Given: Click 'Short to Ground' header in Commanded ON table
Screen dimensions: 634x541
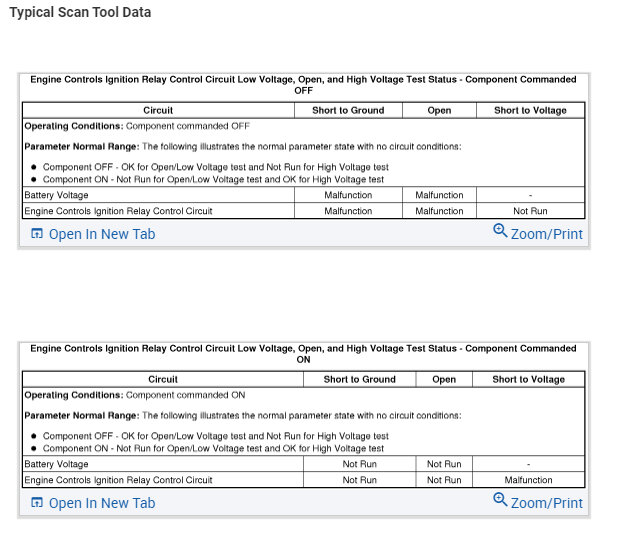Looking at the screenshot, I should click(359, 379).
